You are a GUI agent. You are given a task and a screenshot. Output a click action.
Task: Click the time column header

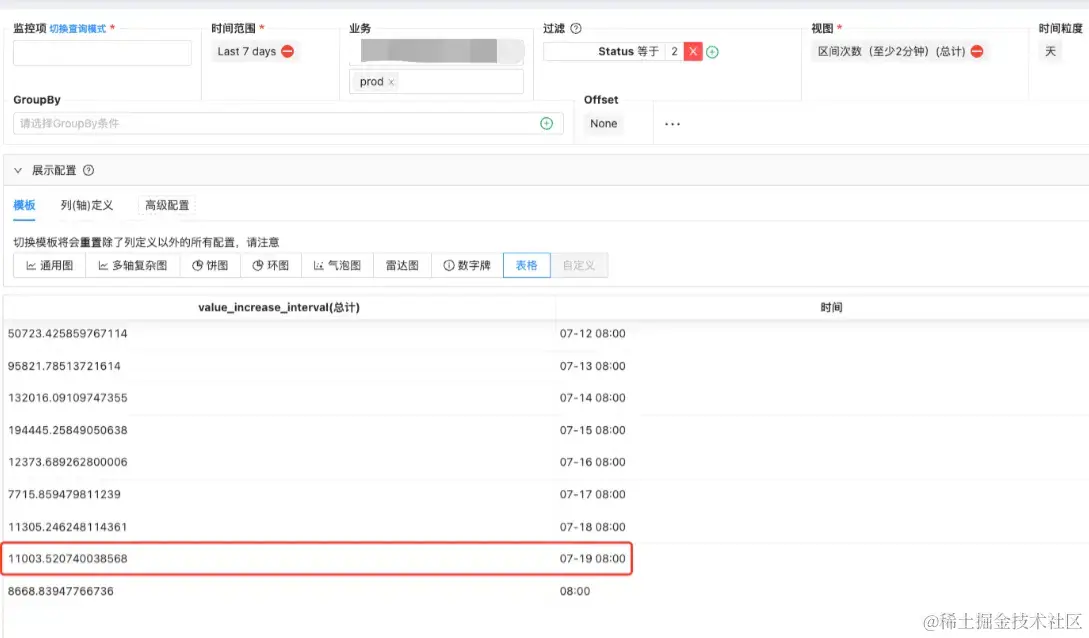pos(831,308)
